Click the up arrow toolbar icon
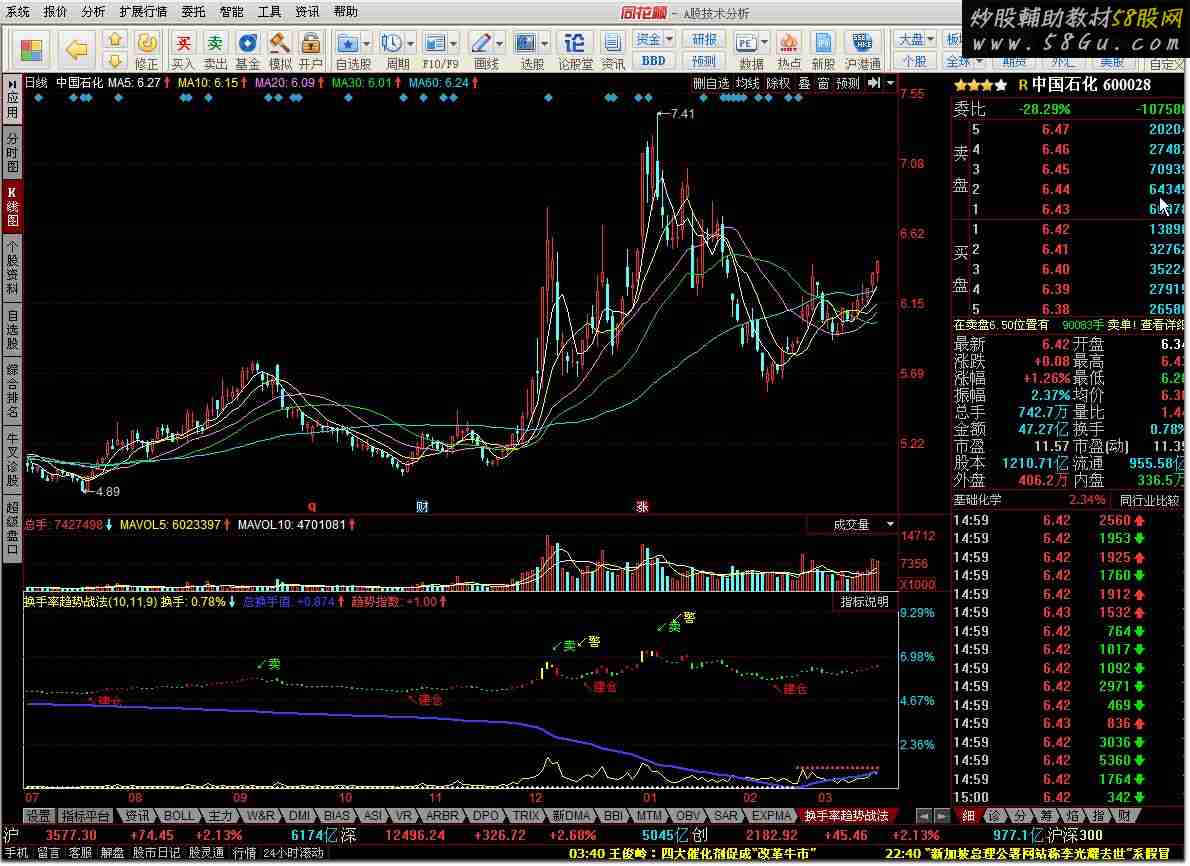 click(114, 39)
